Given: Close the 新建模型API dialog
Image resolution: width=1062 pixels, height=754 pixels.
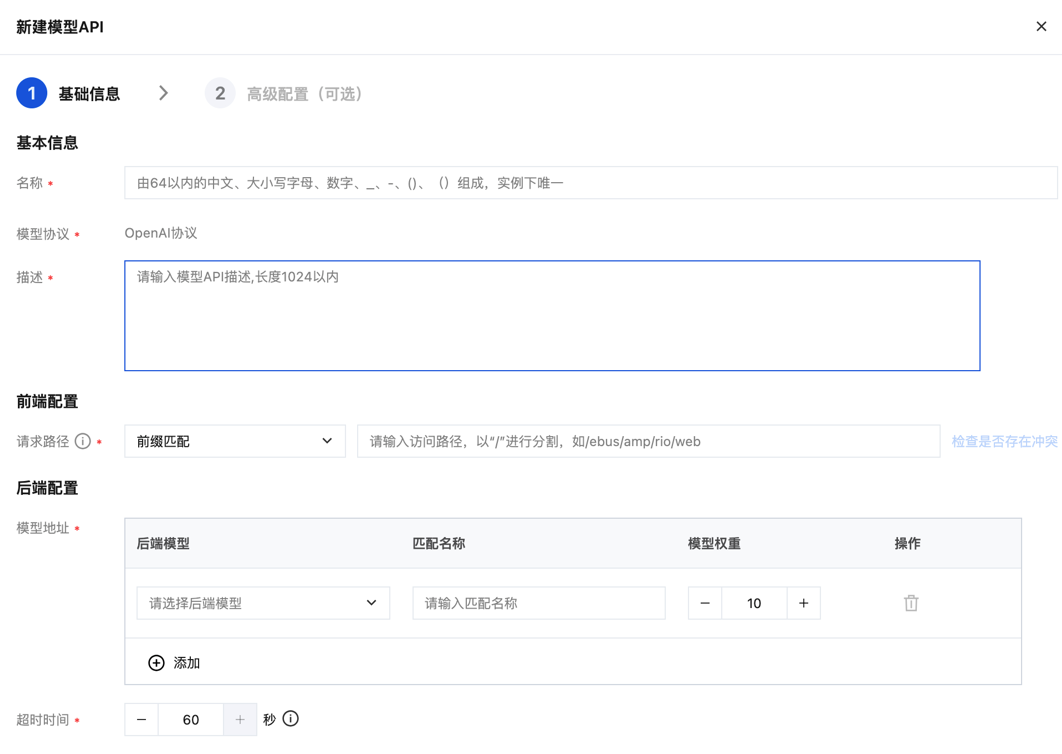Looking at the screenshot, I should [x=1041, y=26].
